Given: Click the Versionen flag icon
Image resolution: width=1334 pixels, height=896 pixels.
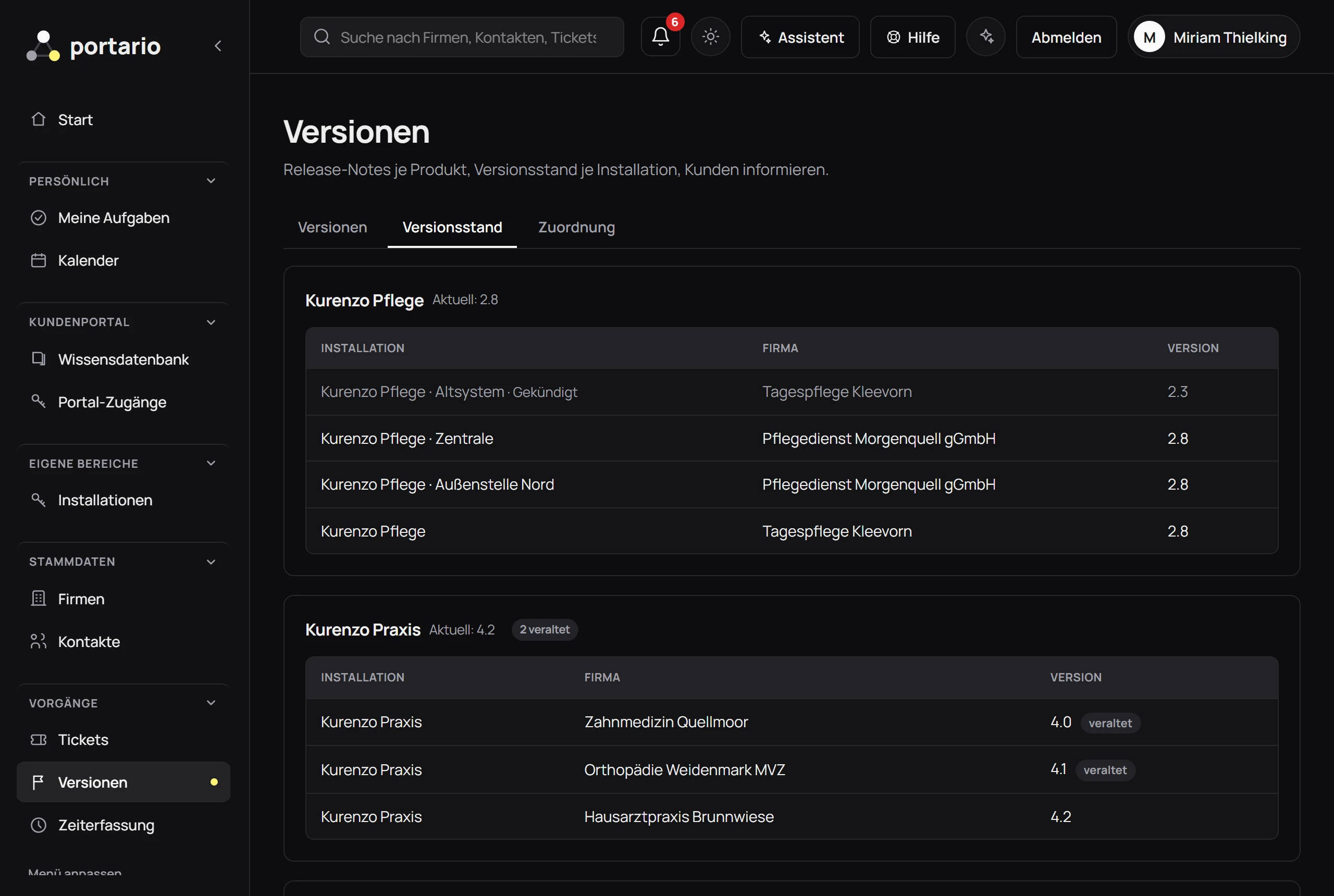Looking at the screenshot, I should 38,782.
